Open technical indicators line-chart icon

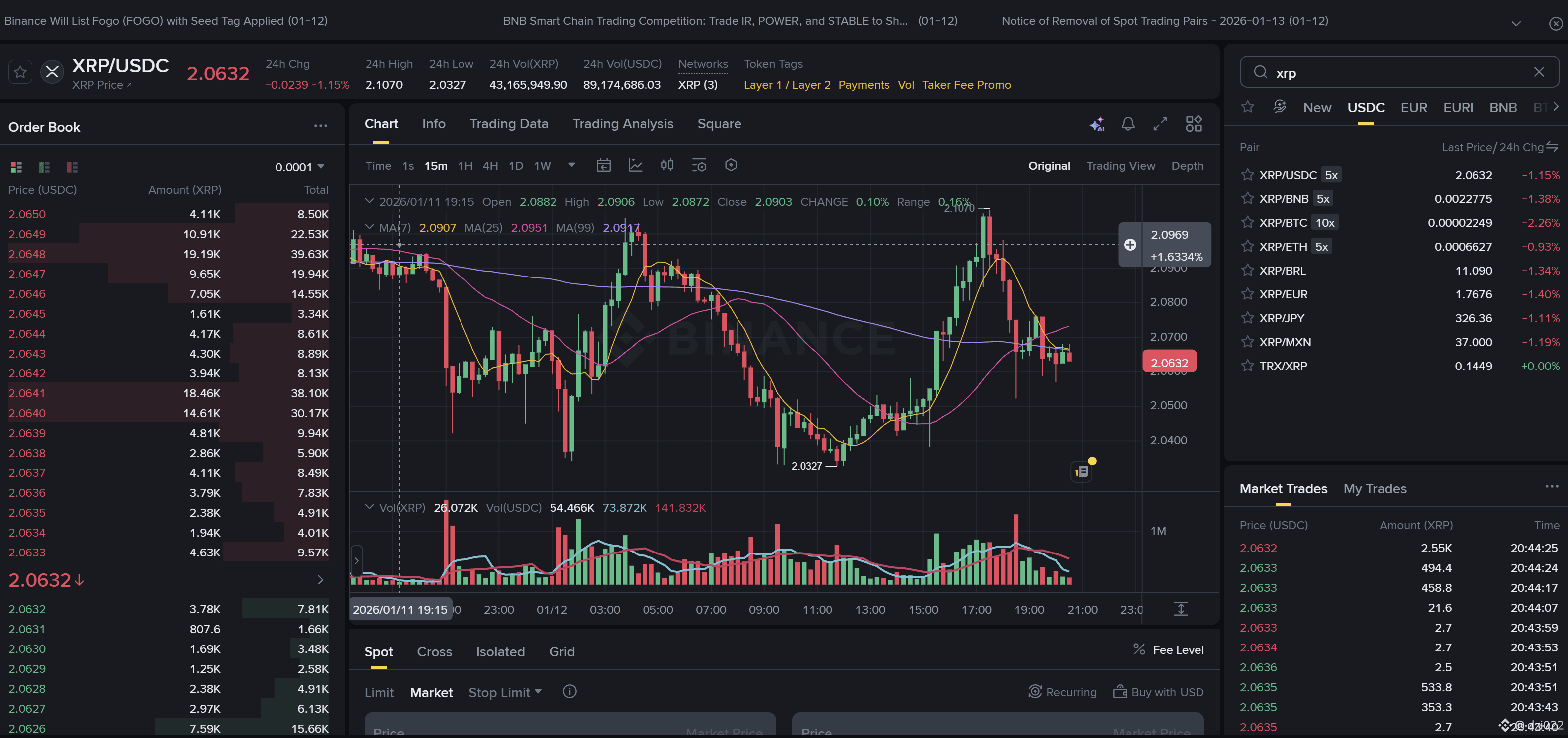coord(636,165)
